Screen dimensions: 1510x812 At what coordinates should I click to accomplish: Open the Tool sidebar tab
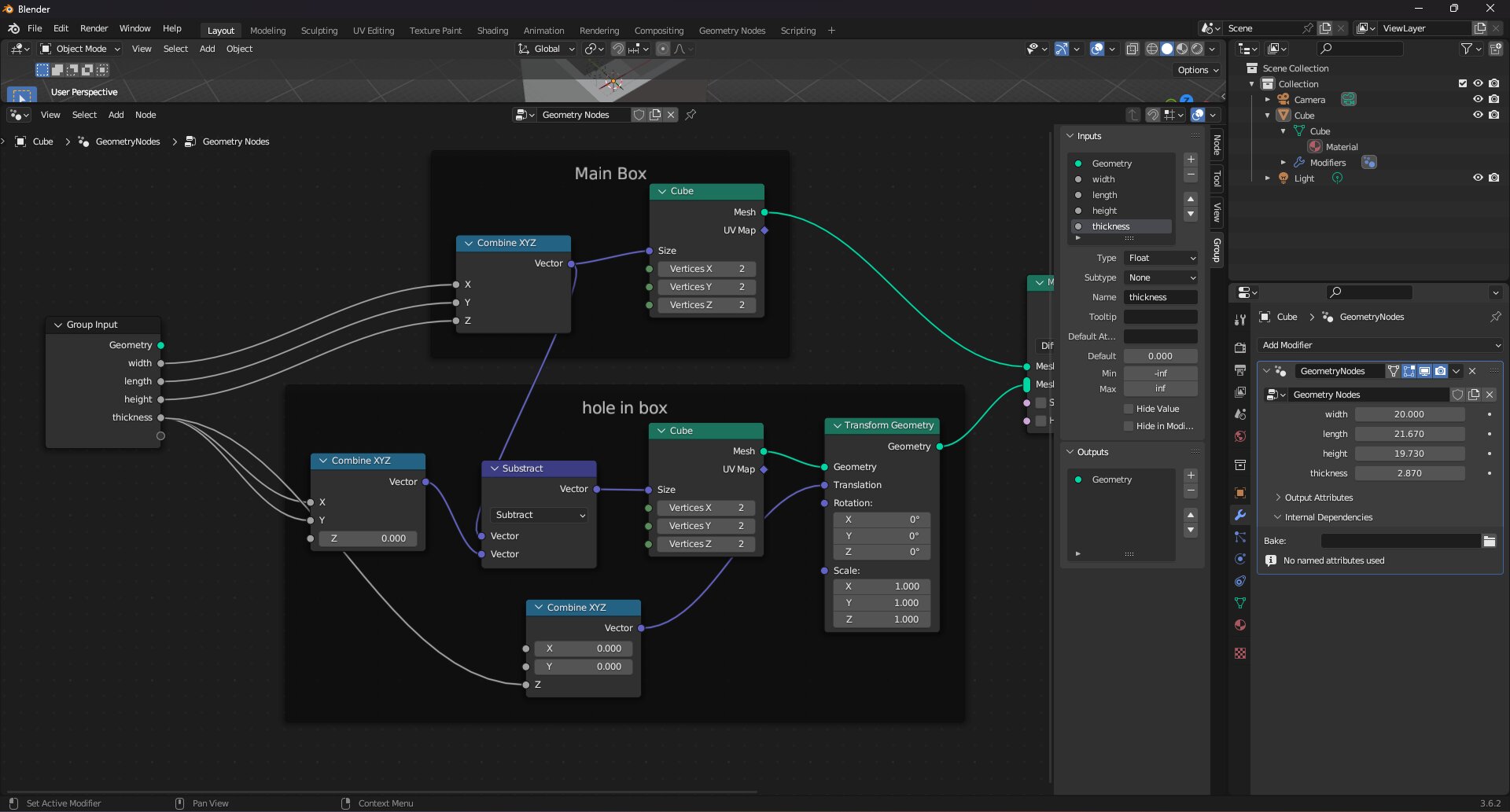click(x=1217, y=178)
